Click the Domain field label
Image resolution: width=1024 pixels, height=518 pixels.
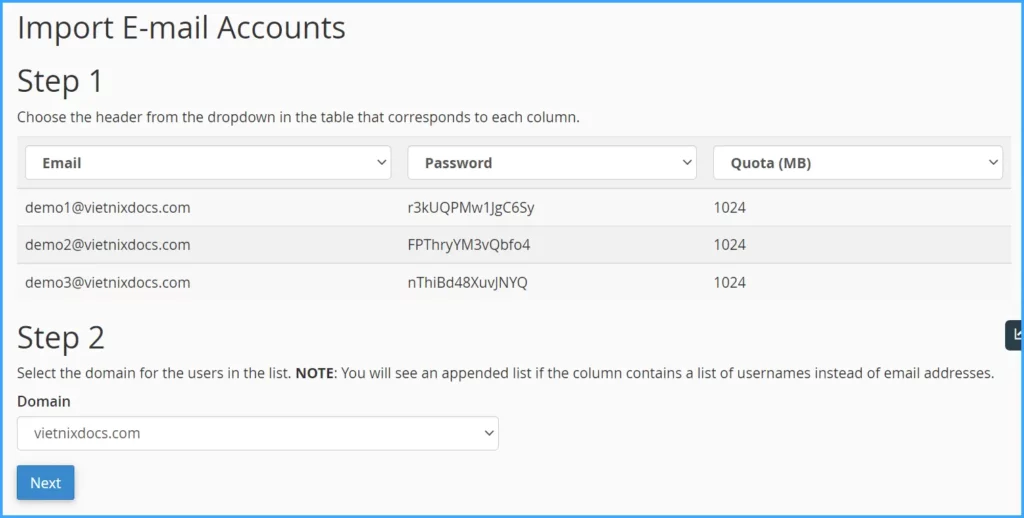[44, 401]
